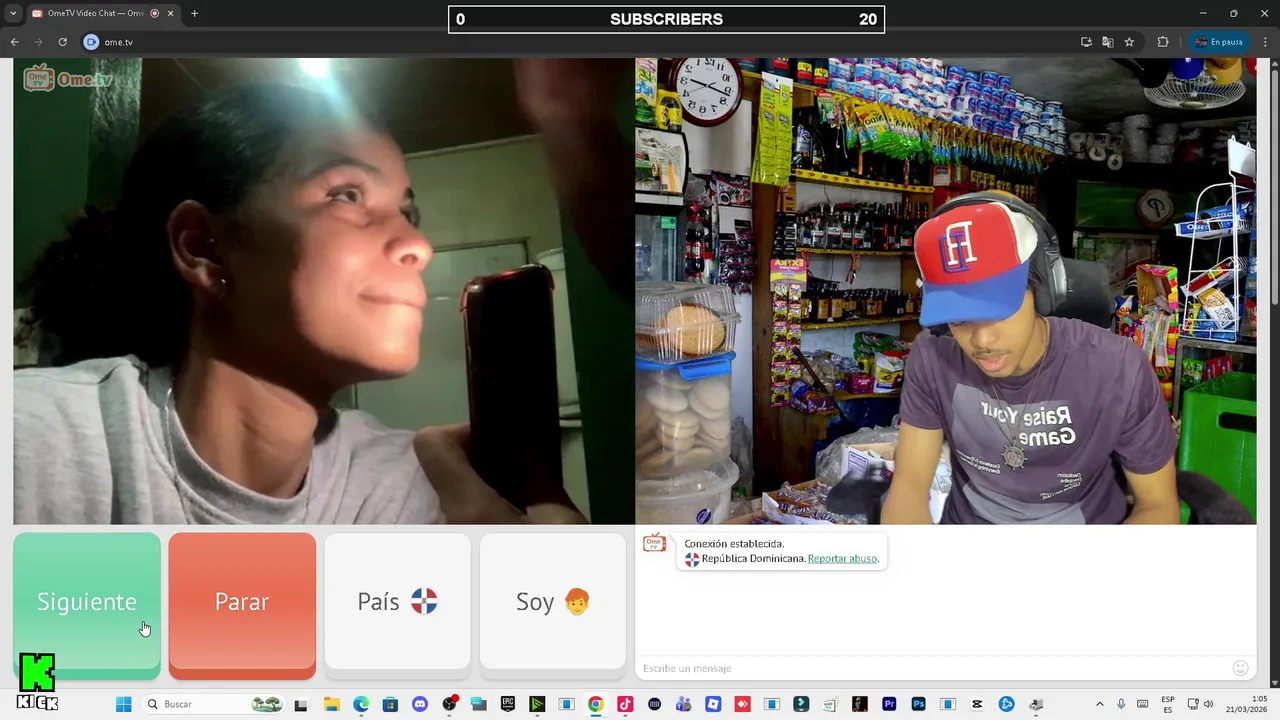The width and height of the screenshot is (1280, 720).
Task: Click the translate page icon in address bar
Action: (1107, 42)
